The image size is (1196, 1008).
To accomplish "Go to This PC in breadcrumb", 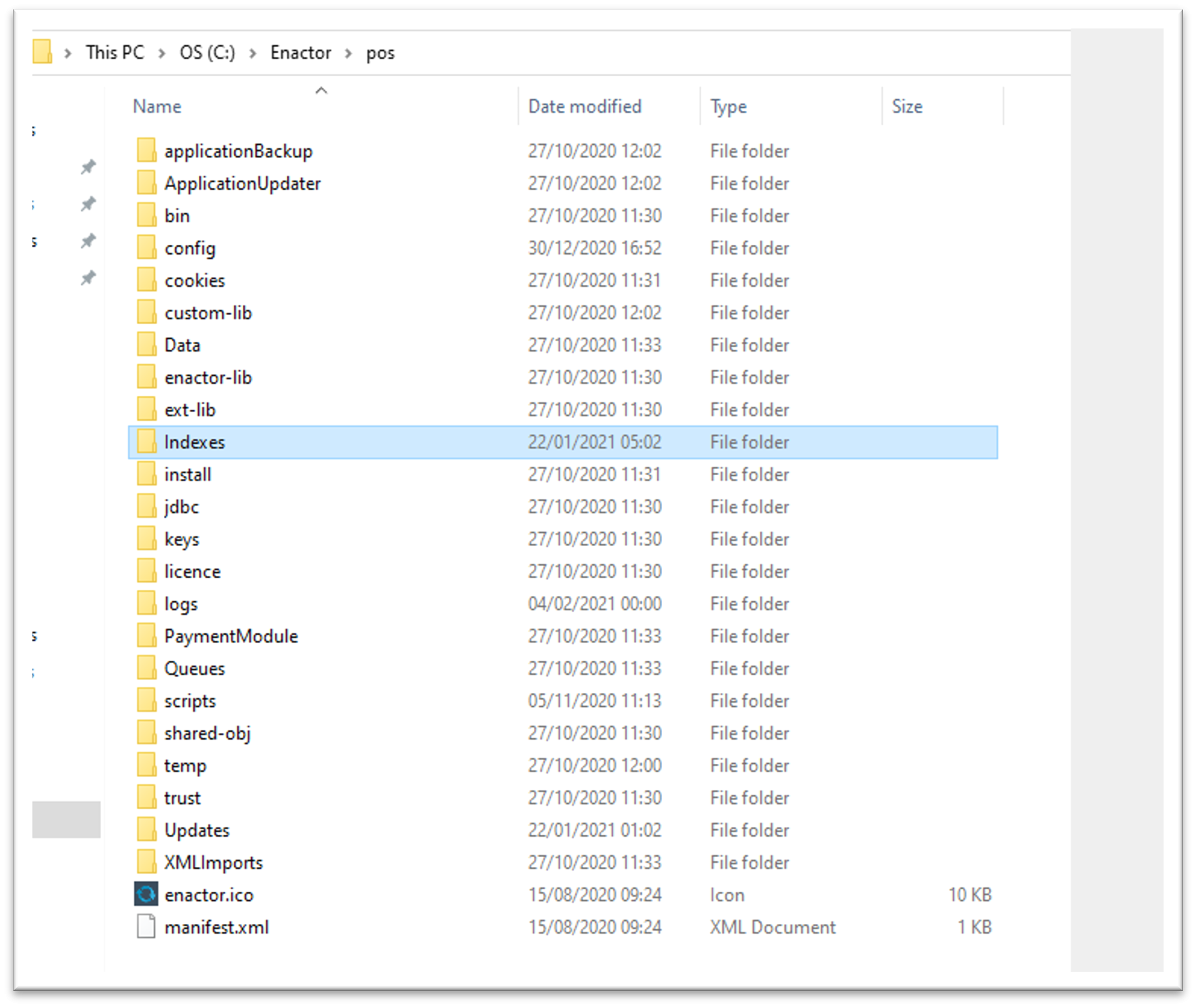I will coord(115,52).
